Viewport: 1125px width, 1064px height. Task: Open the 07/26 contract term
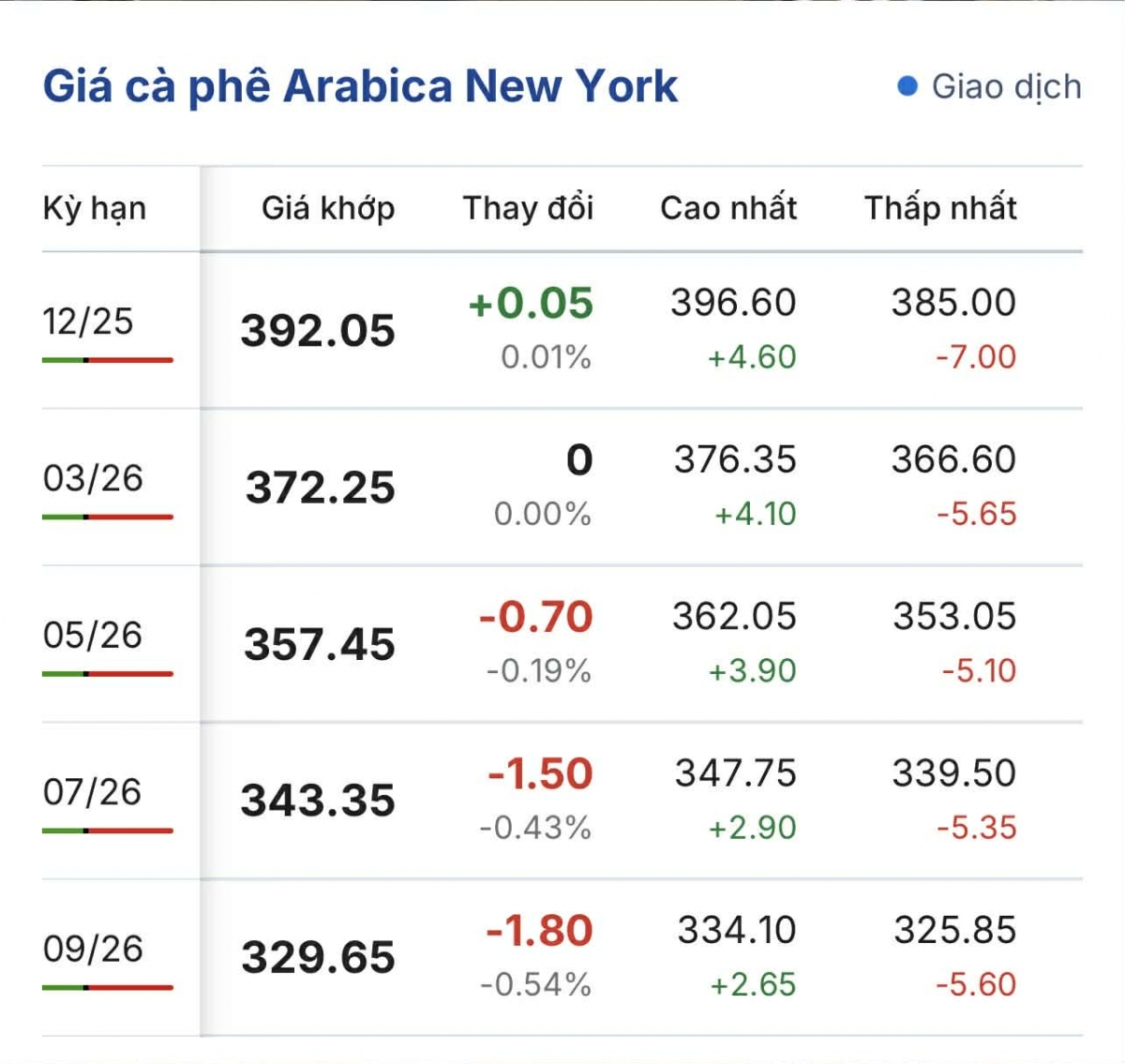point(92,792)
